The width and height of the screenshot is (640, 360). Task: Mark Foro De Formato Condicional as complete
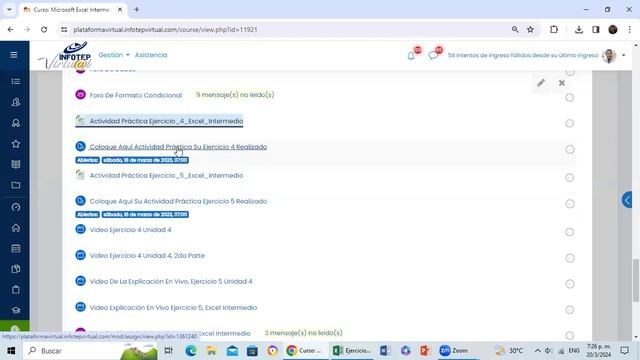[x=570, y=98]
